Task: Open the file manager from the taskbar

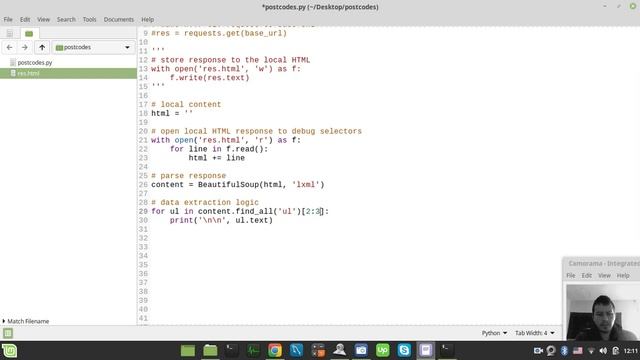Action: [x=210, y=351]
